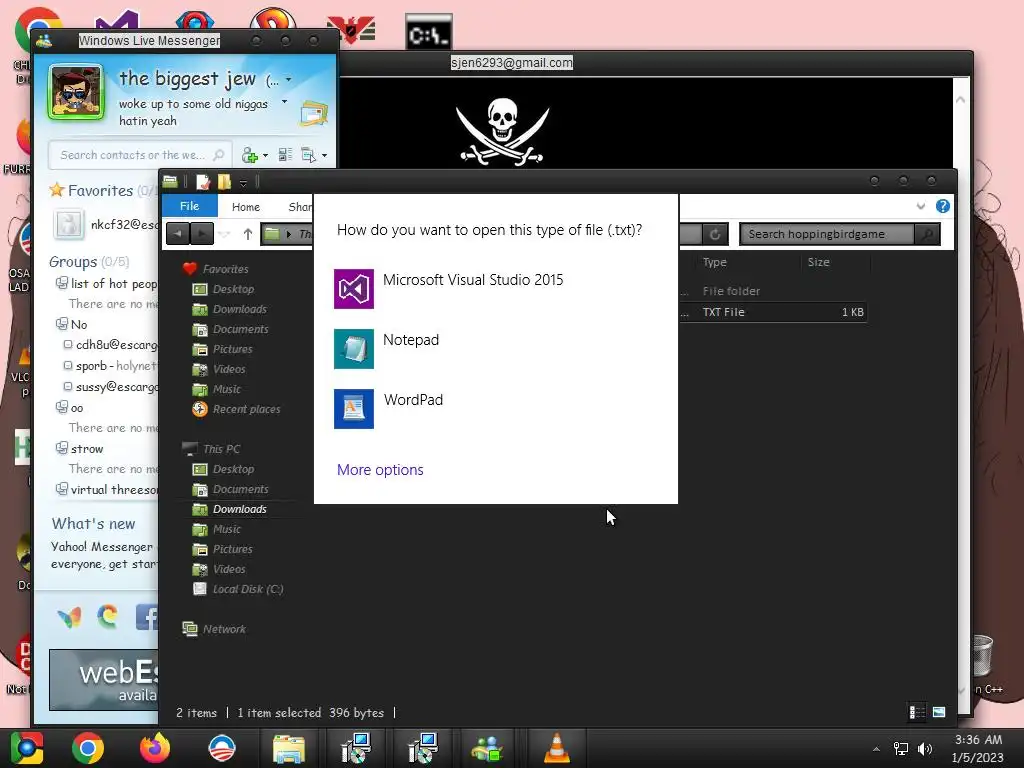1024x768 pixels.
Task: Click the Explorer help question mark icon
Action: pyautogui.click(x=942, y=206)
